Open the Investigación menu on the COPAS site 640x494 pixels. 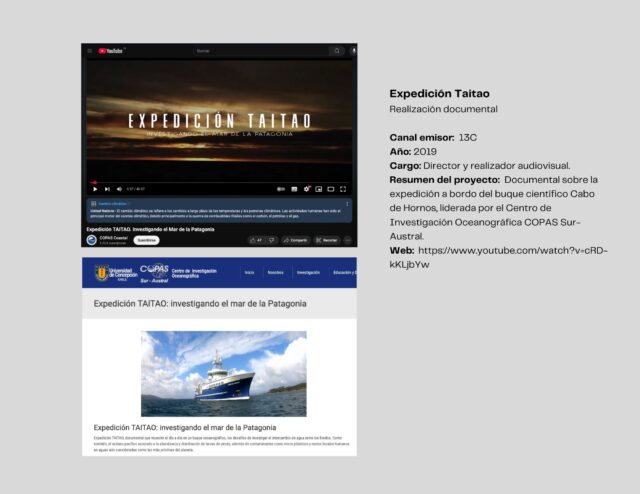308,272
